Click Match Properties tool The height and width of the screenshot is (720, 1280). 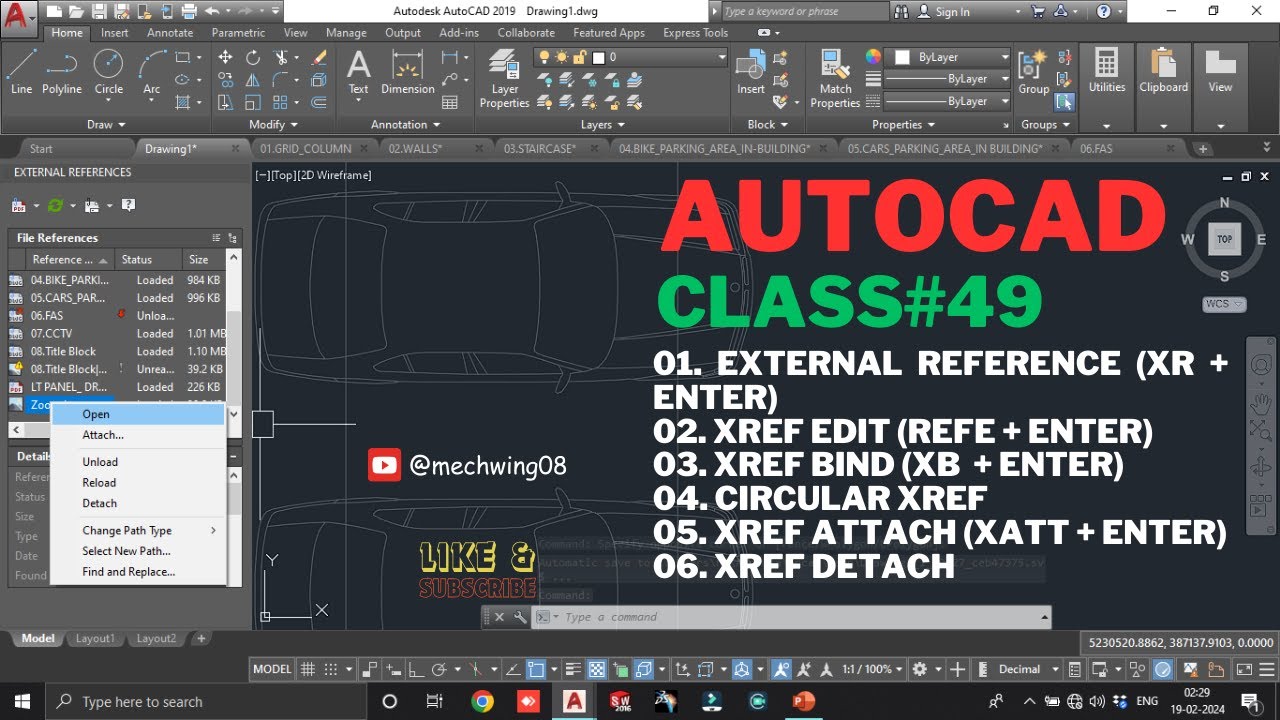836,80
